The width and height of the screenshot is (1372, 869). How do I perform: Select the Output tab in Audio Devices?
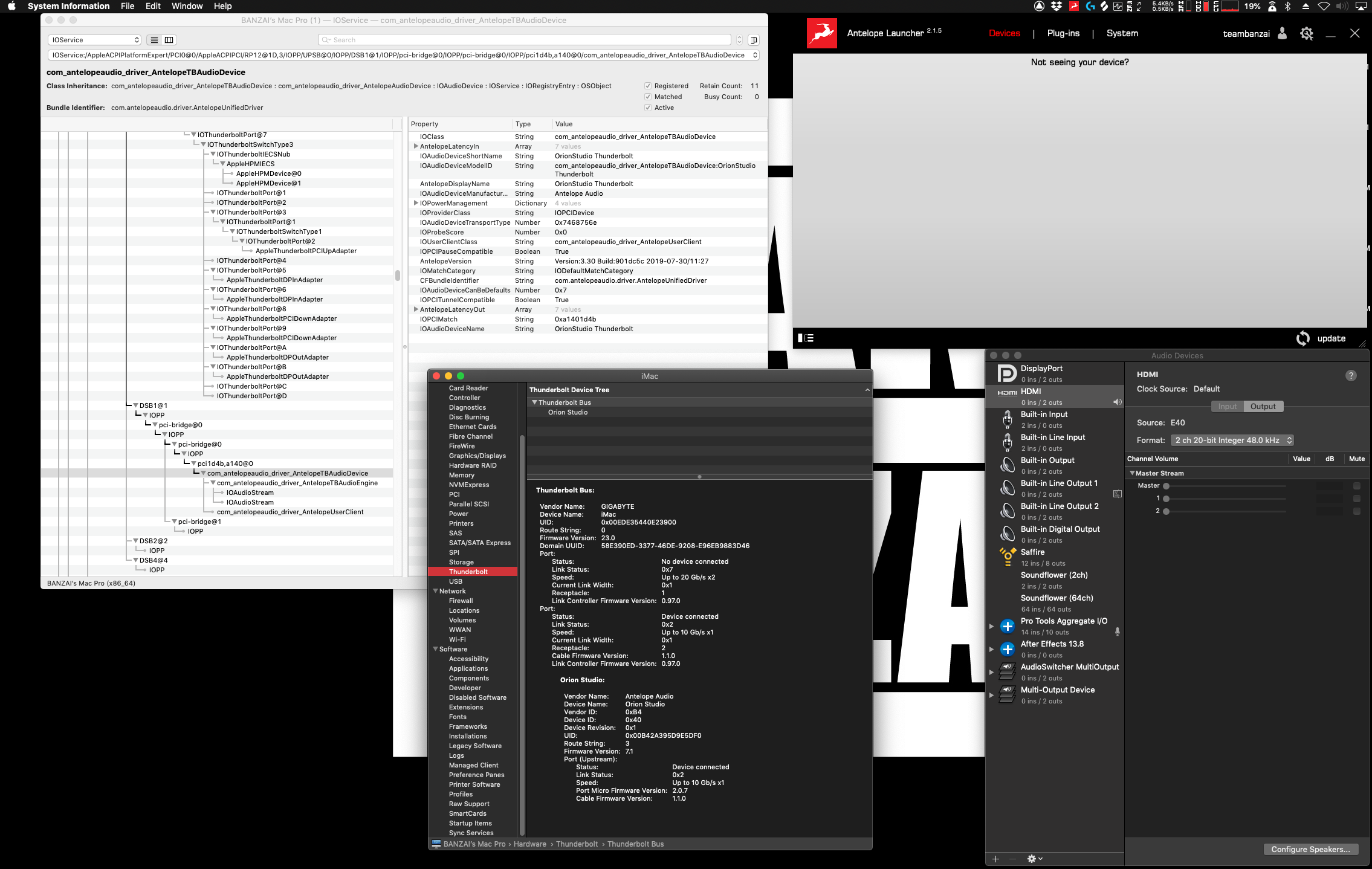coord(1263,406)
